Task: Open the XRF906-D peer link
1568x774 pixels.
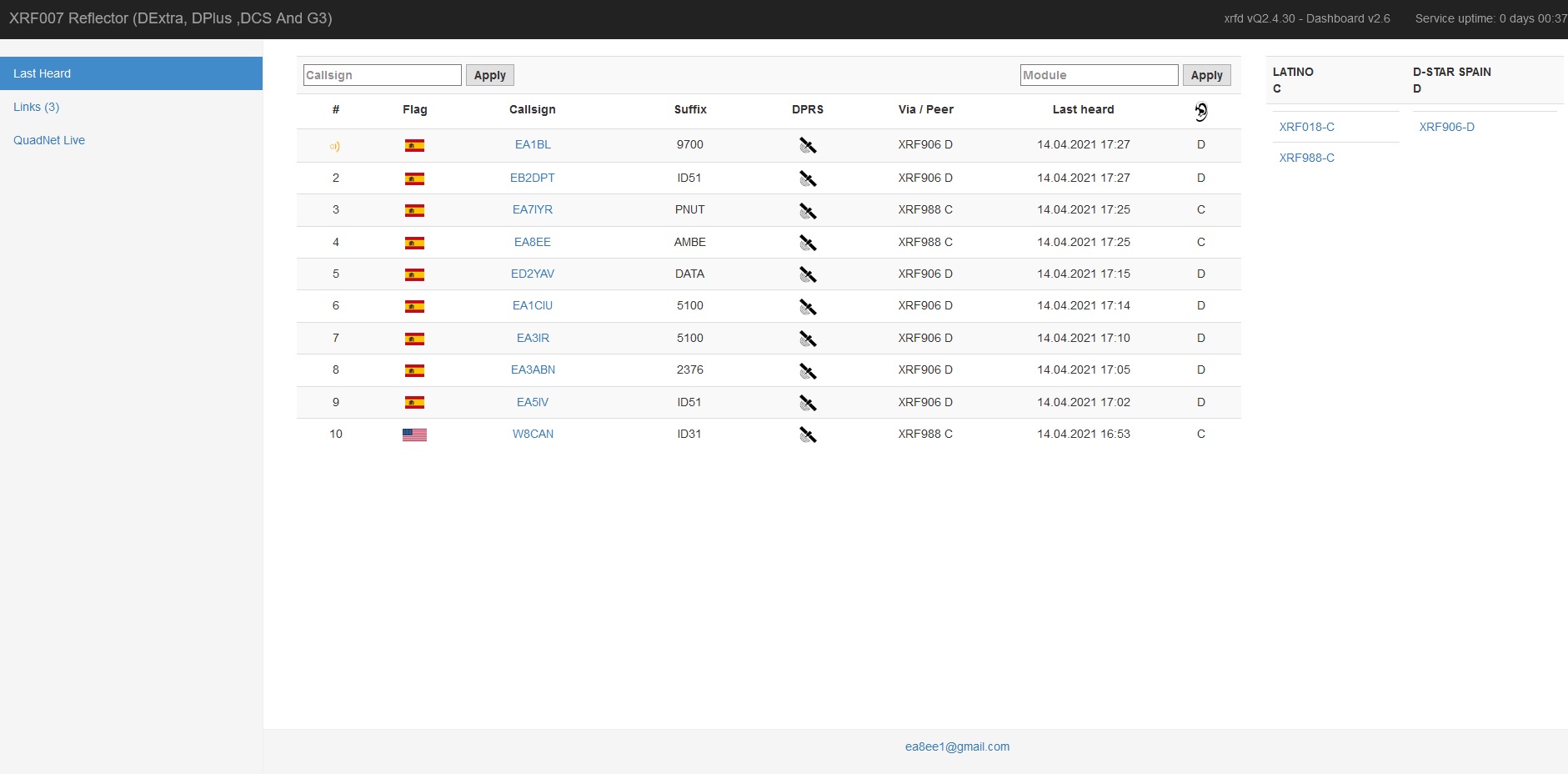Action: (1446, 127)
